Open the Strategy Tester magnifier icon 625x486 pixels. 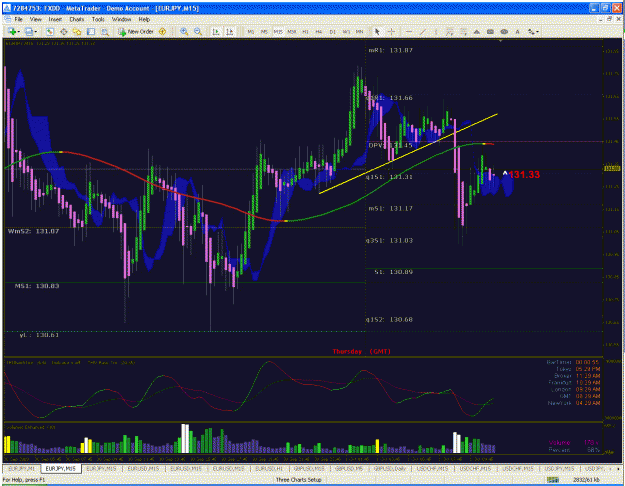pos(104,31)
